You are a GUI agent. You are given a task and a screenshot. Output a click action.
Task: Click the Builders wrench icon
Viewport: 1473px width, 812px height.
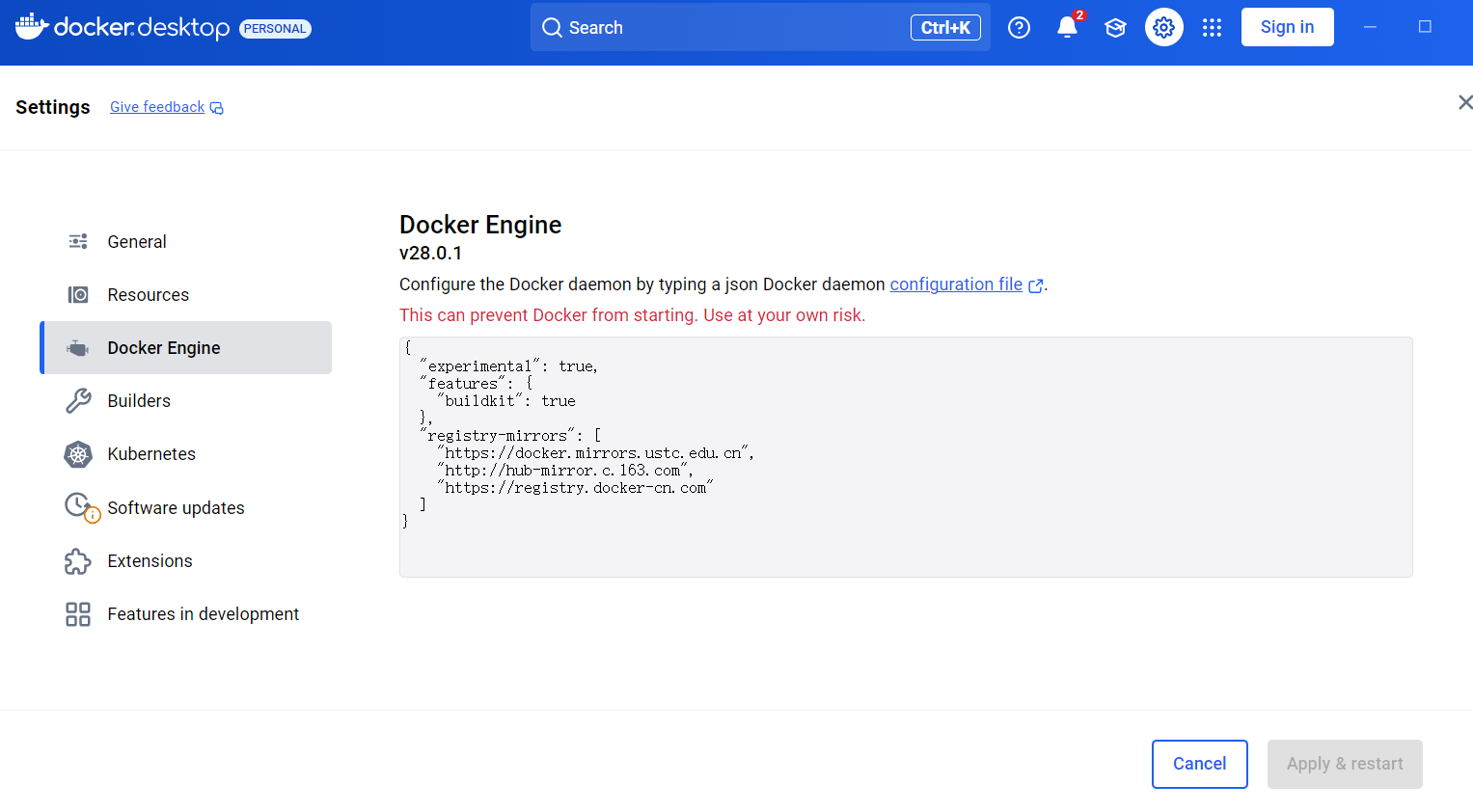[x=78, y=401]
